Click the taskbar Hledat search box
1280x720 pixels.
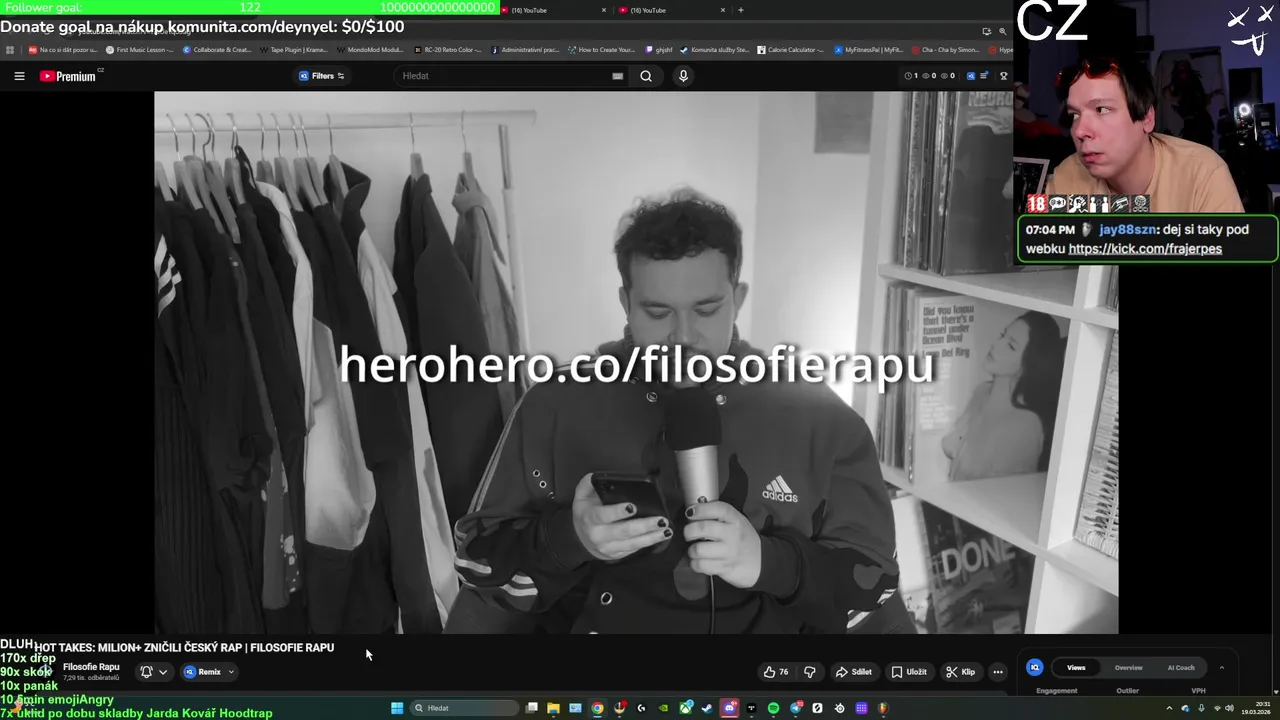pyautogui.click(x=464, y=708)
